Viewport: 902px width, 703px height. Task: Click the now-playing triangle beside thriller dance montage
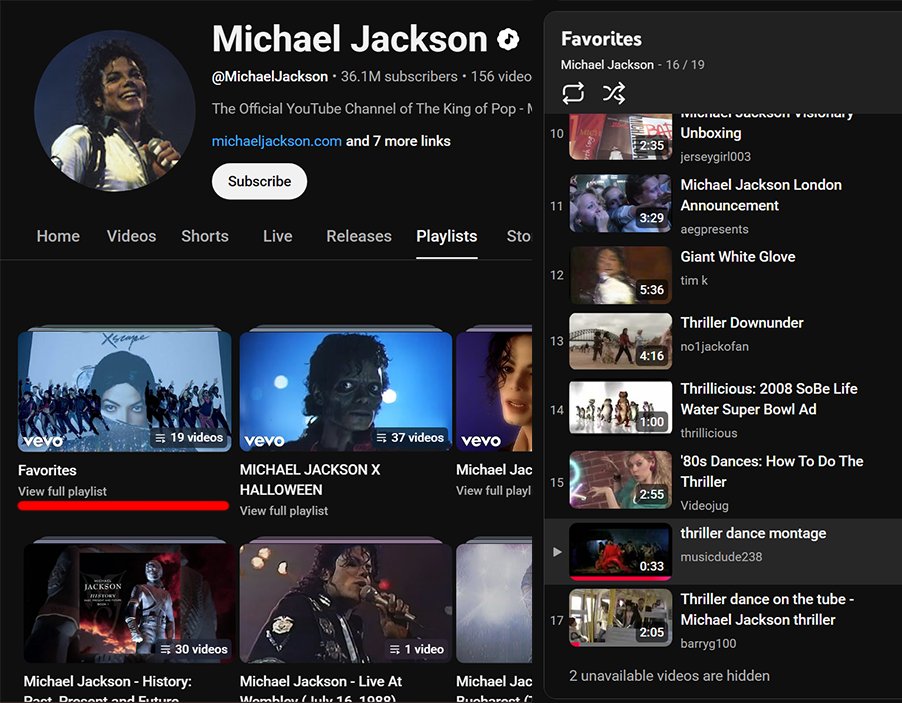pos(557,552)
